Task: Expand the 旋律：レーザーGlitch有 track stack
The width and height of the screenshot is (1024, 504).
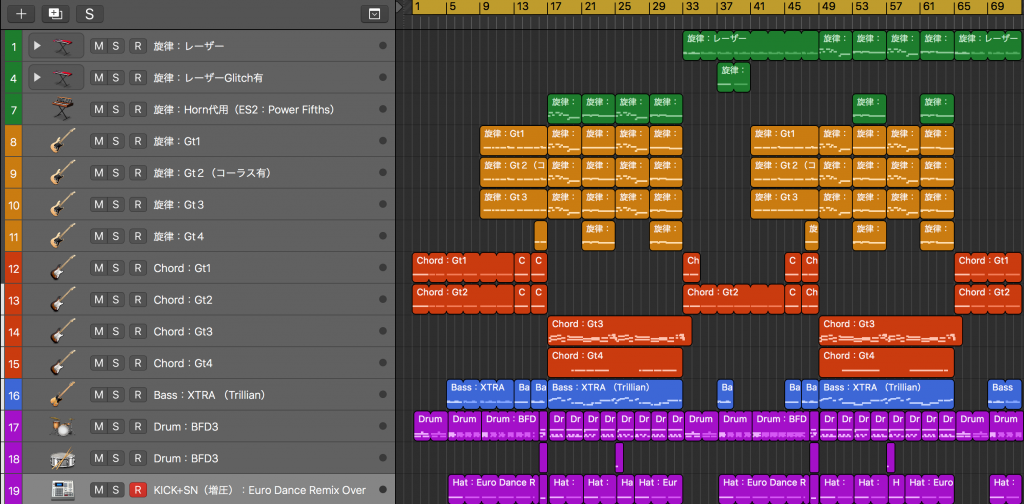Action: click(37, 78)
